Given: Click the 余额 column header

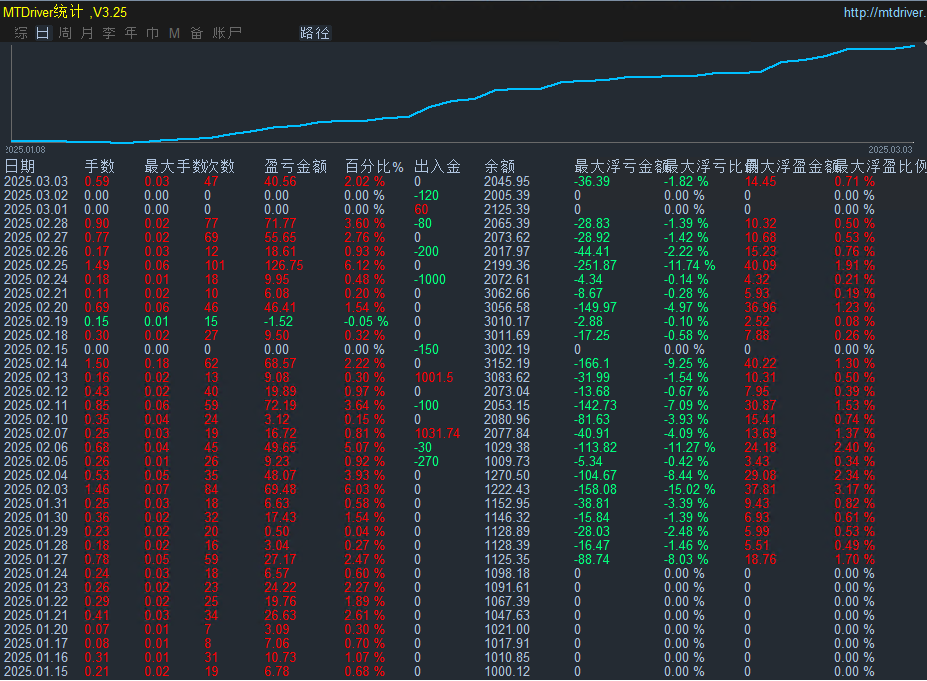Looking at the screenshot, I should click(500, 166).
